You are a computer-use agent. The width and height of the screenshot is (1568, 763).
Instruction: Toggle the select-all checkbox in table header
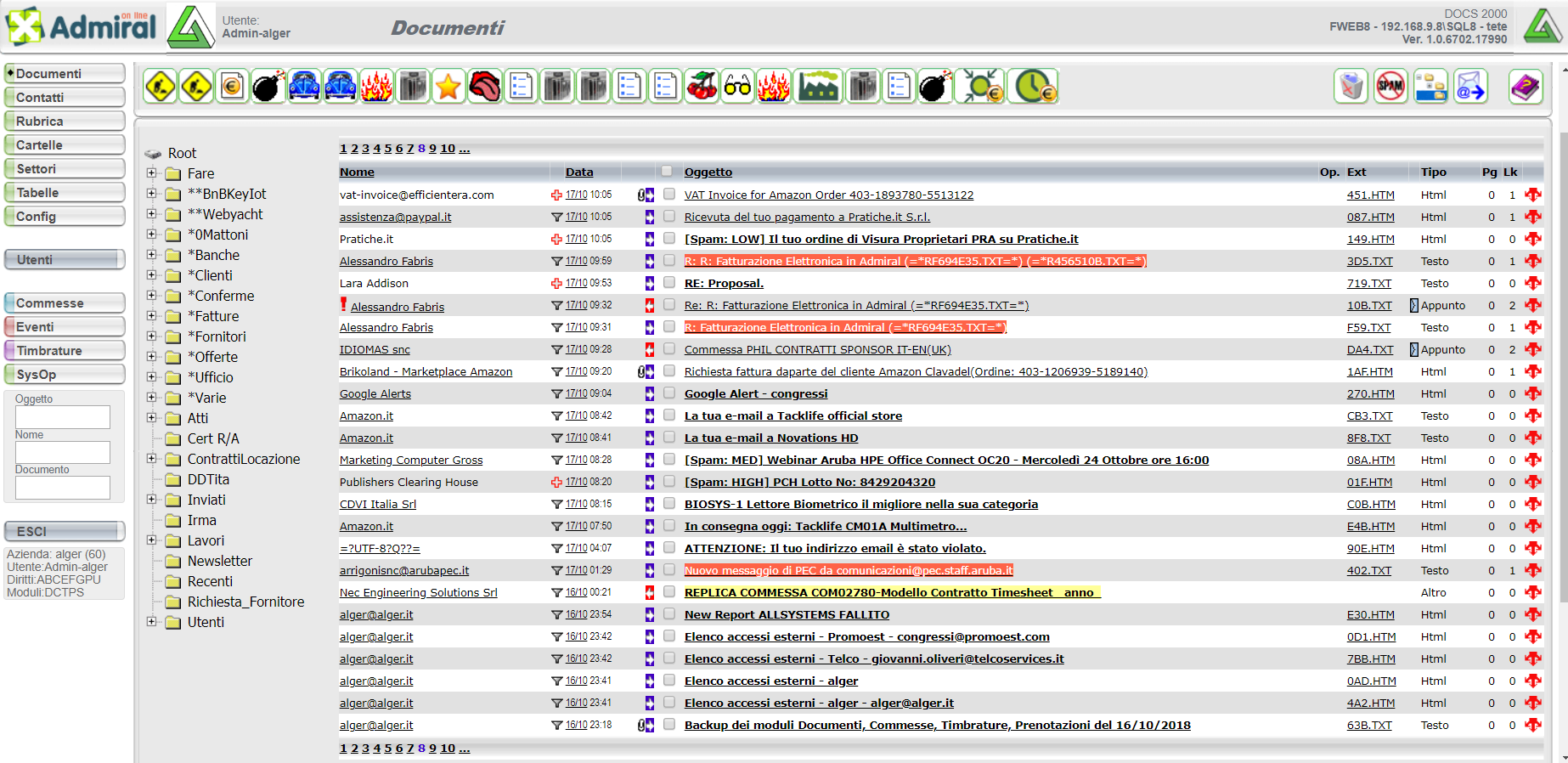668,171
